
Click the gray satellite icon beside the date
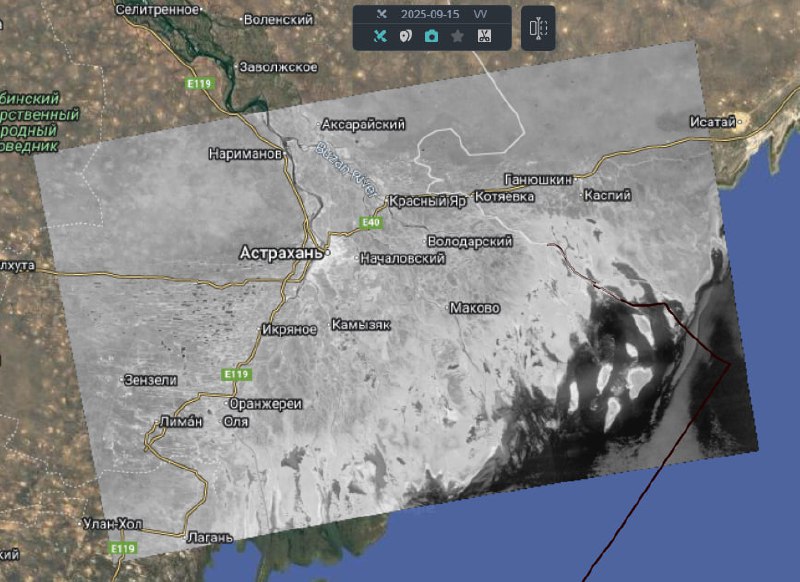click(x=380, y=14)
